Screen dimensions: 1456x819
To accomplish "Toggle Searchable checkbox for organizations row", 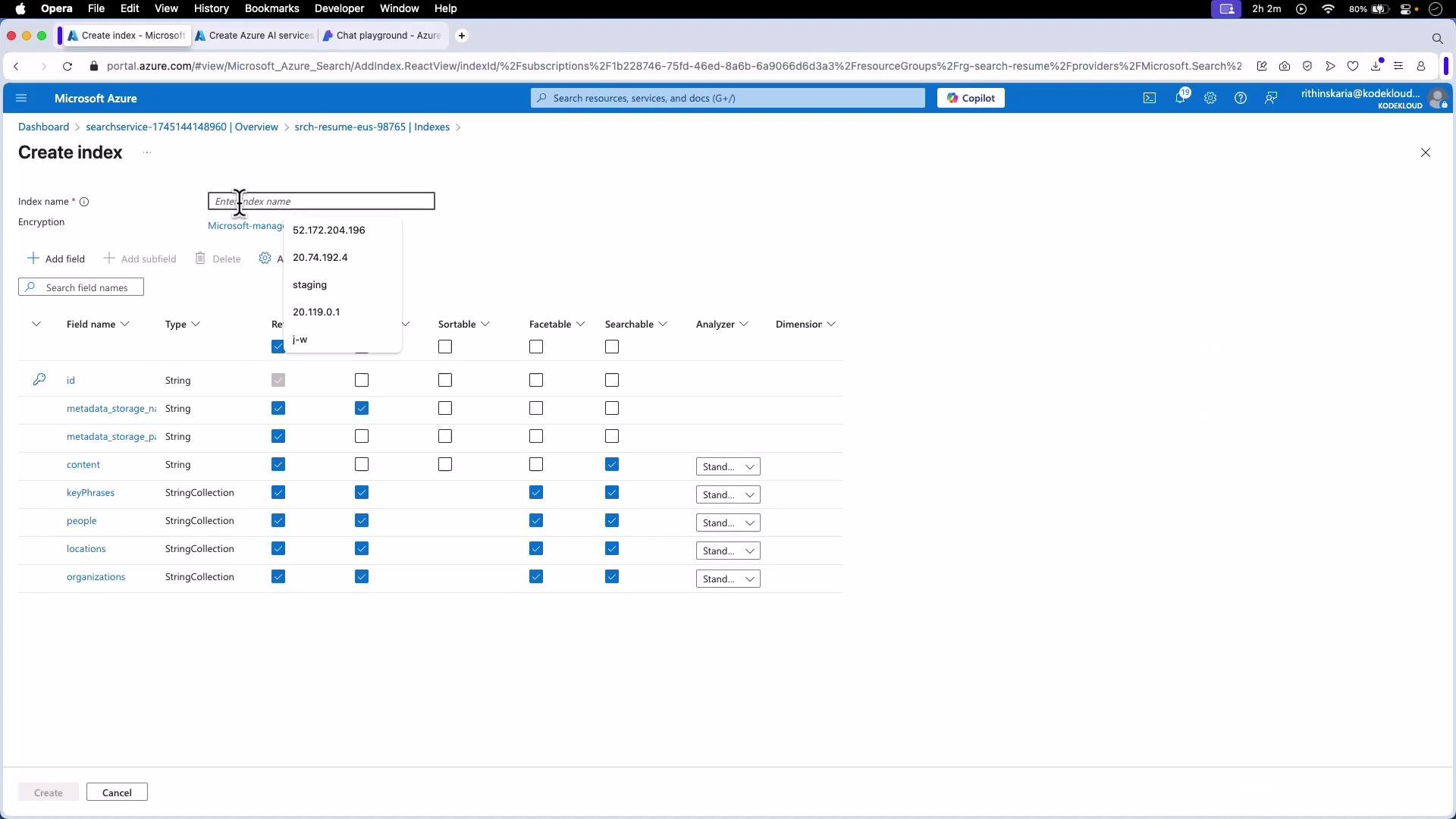I will pyautogui.click(x=612, y=576).
